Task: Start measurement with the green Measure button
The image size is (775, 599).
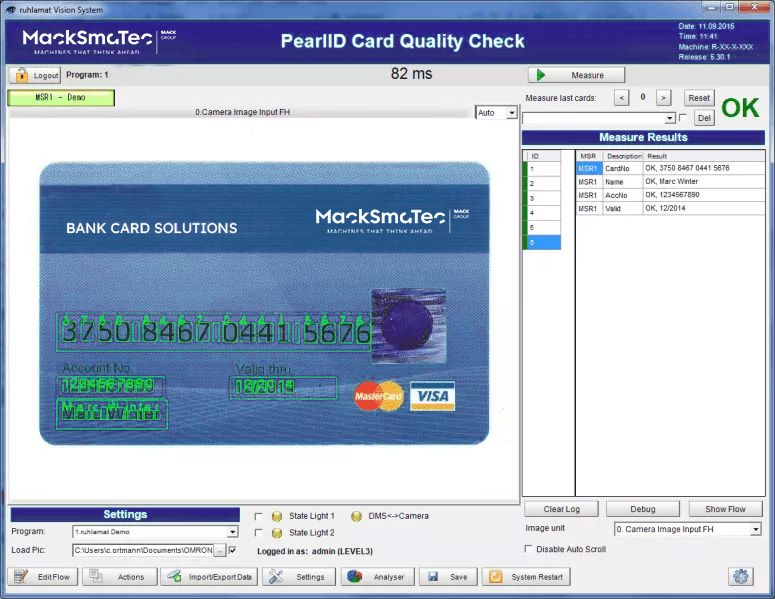Action: [576, 75]
